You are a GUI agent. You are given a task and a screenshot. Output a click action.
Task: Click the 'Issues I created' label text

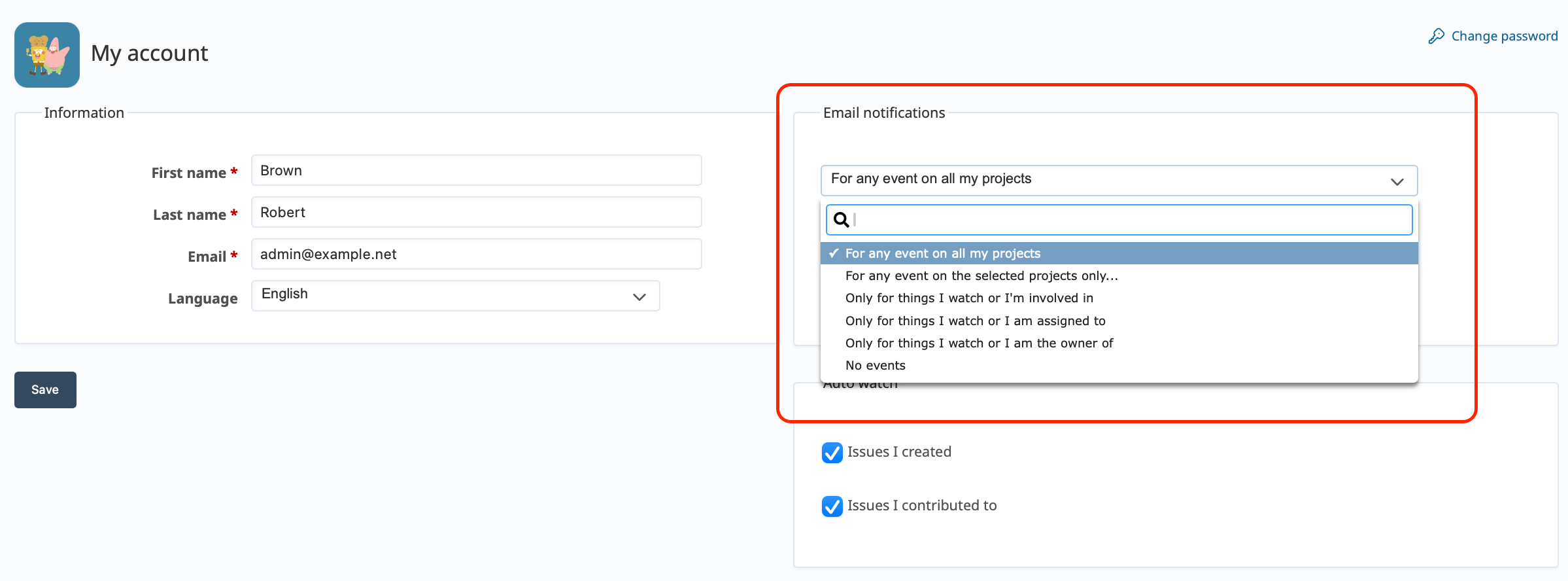pyautogui.click(x=899, y=451)
